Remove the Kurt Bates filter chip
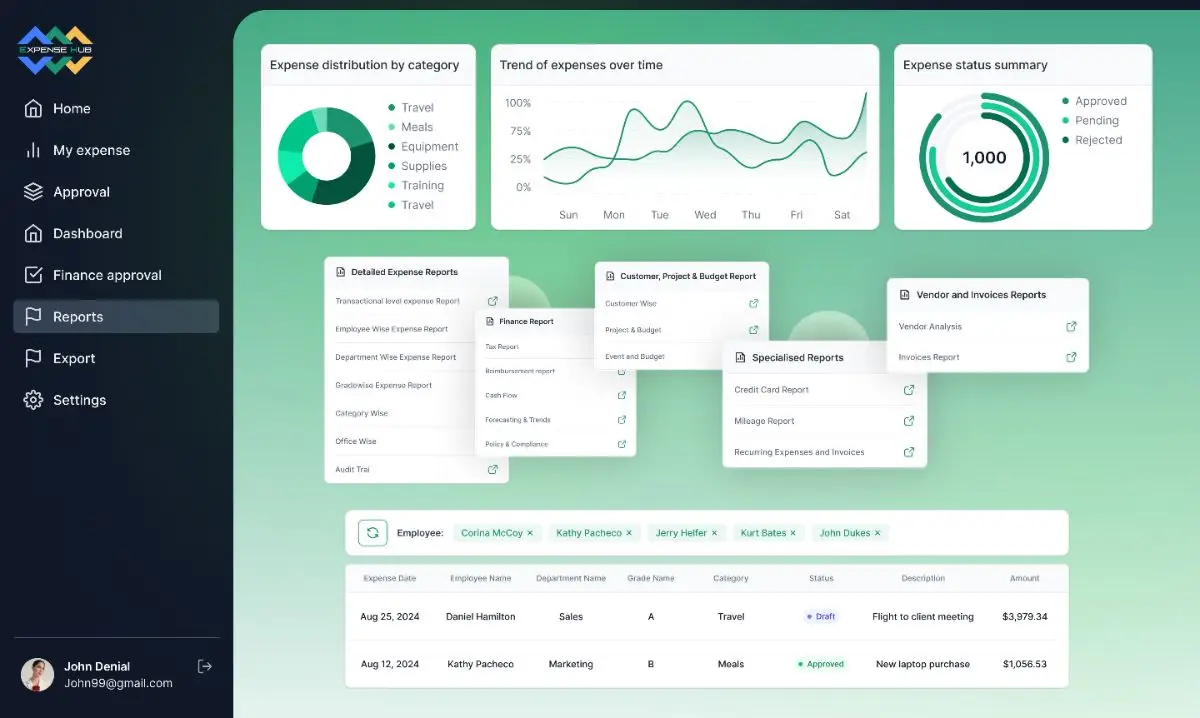The height and width of the screenshot is (718, 1200). tap(793, 533)
